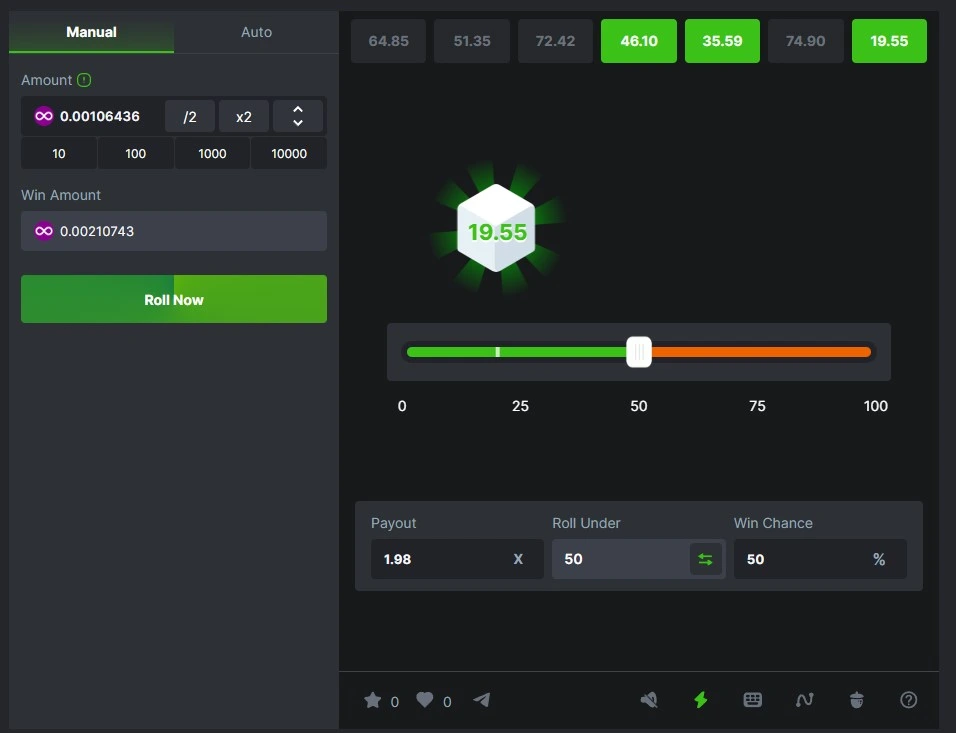Open the 35.59 winning roll result
Screen dimensions: 956x733
tap(722, 41)
